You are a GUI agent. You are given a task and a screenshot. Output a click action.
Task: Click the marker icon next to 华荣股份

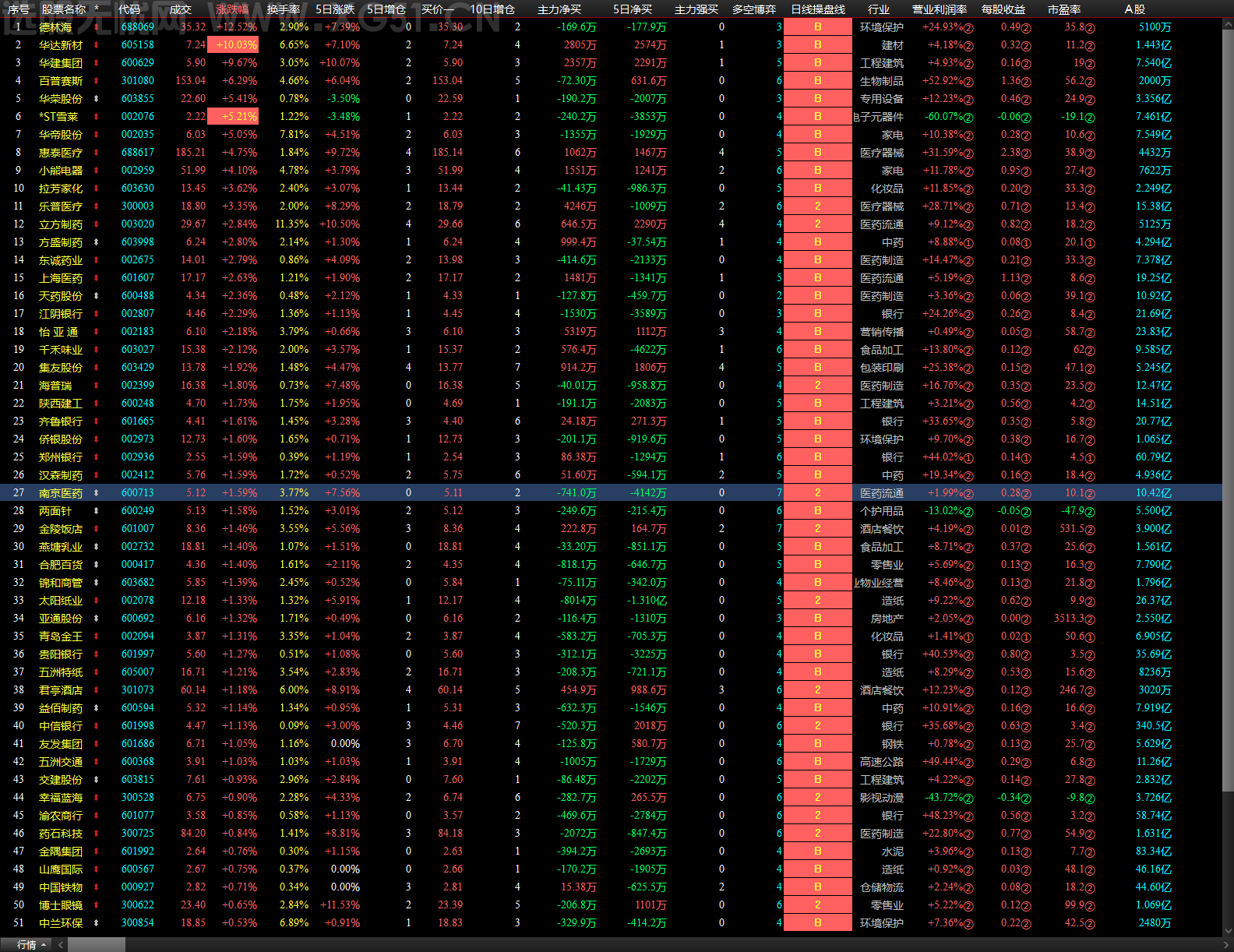[x=97, y=99]
